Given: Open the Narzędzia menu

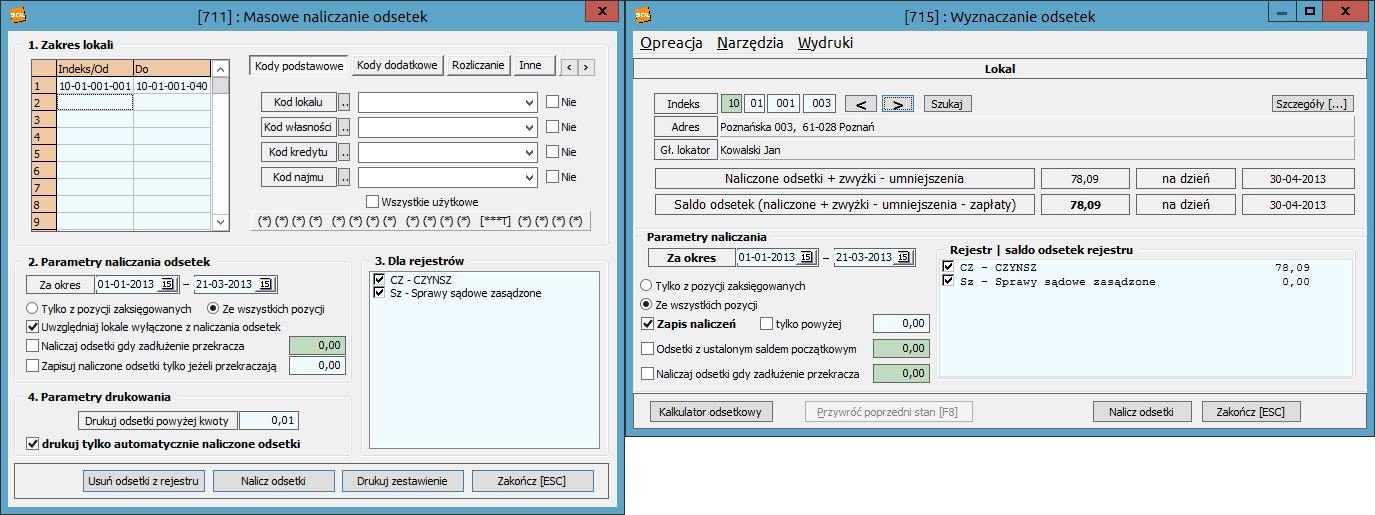Looking at the screenshot, I should pos(749,43).
